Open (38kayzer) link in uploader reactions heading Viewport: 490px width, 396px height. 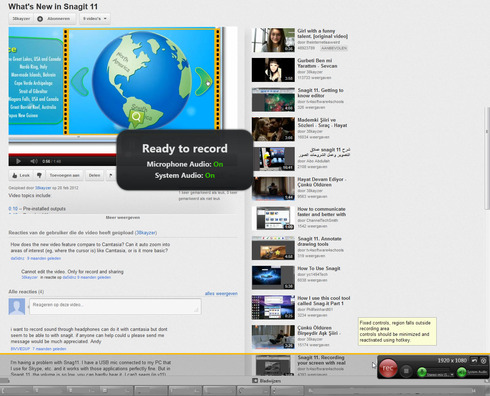146,233
